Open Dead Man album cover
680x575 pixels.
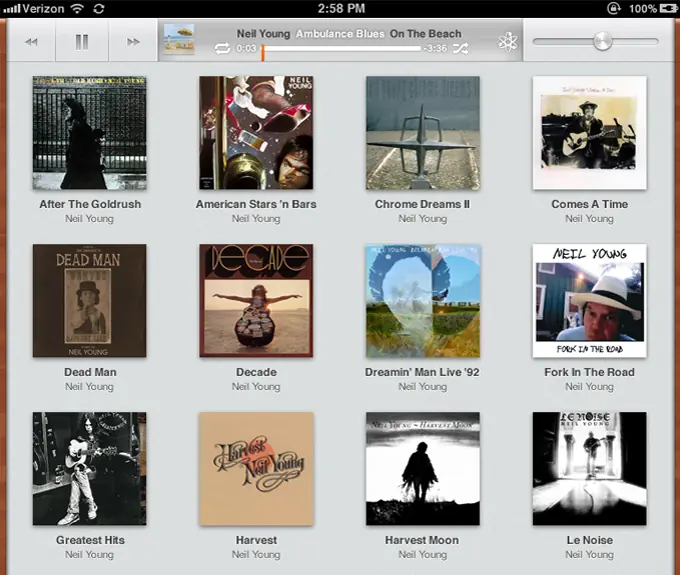click(x=89, y=301)
